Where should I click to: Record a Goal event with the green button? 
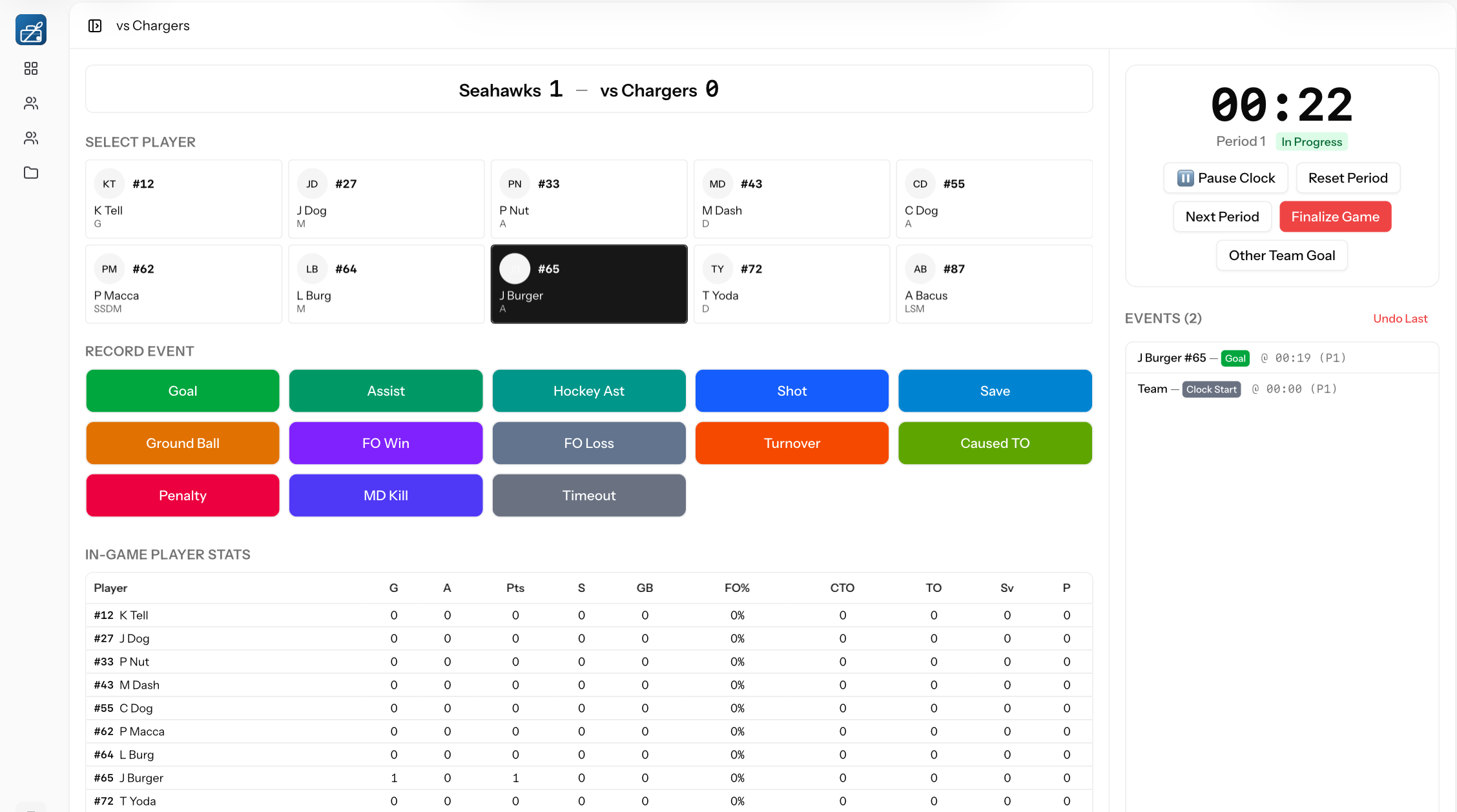pyautogui.click(x=183, y=391)
